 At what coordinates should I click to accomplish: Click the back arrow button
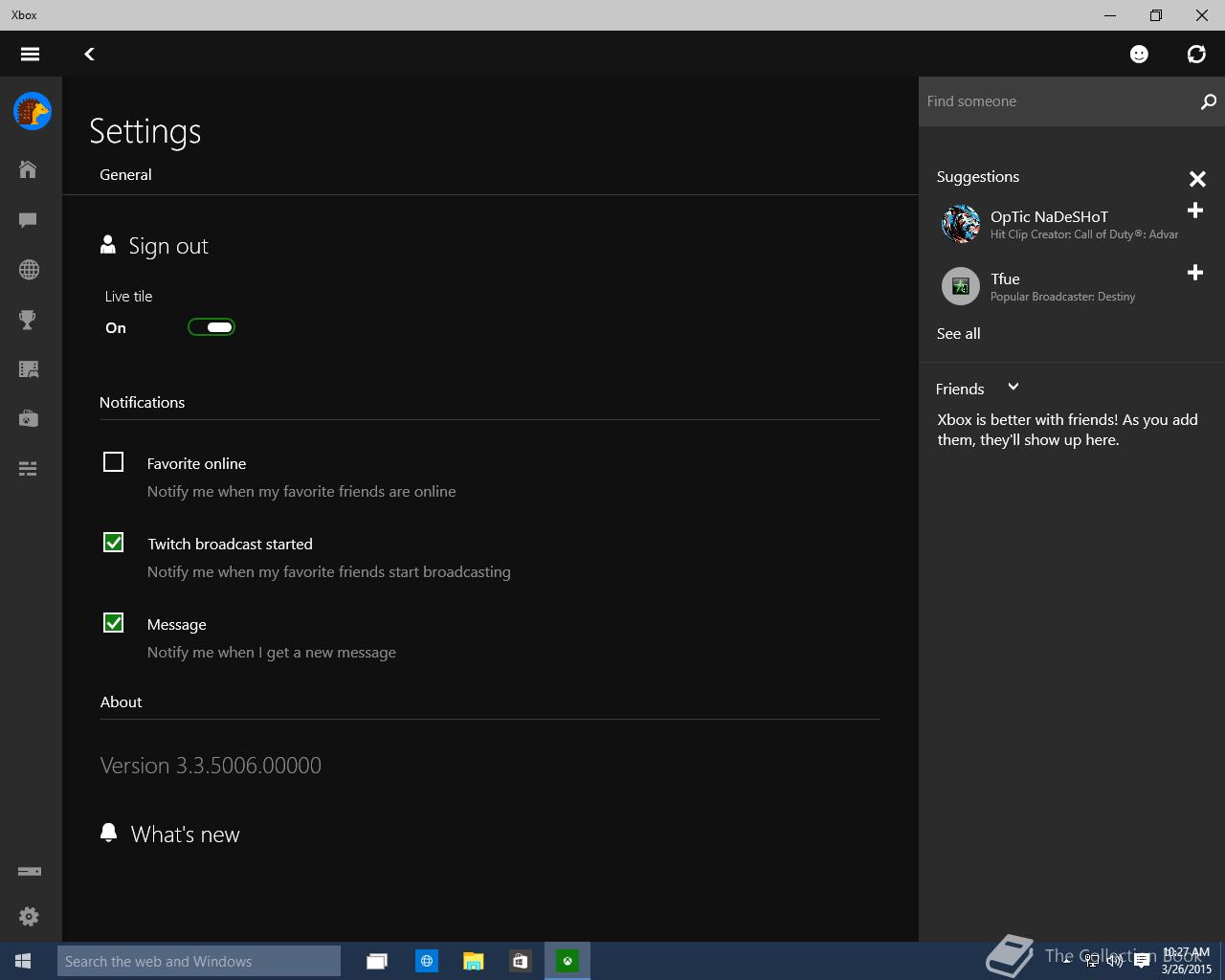point(89,55)
